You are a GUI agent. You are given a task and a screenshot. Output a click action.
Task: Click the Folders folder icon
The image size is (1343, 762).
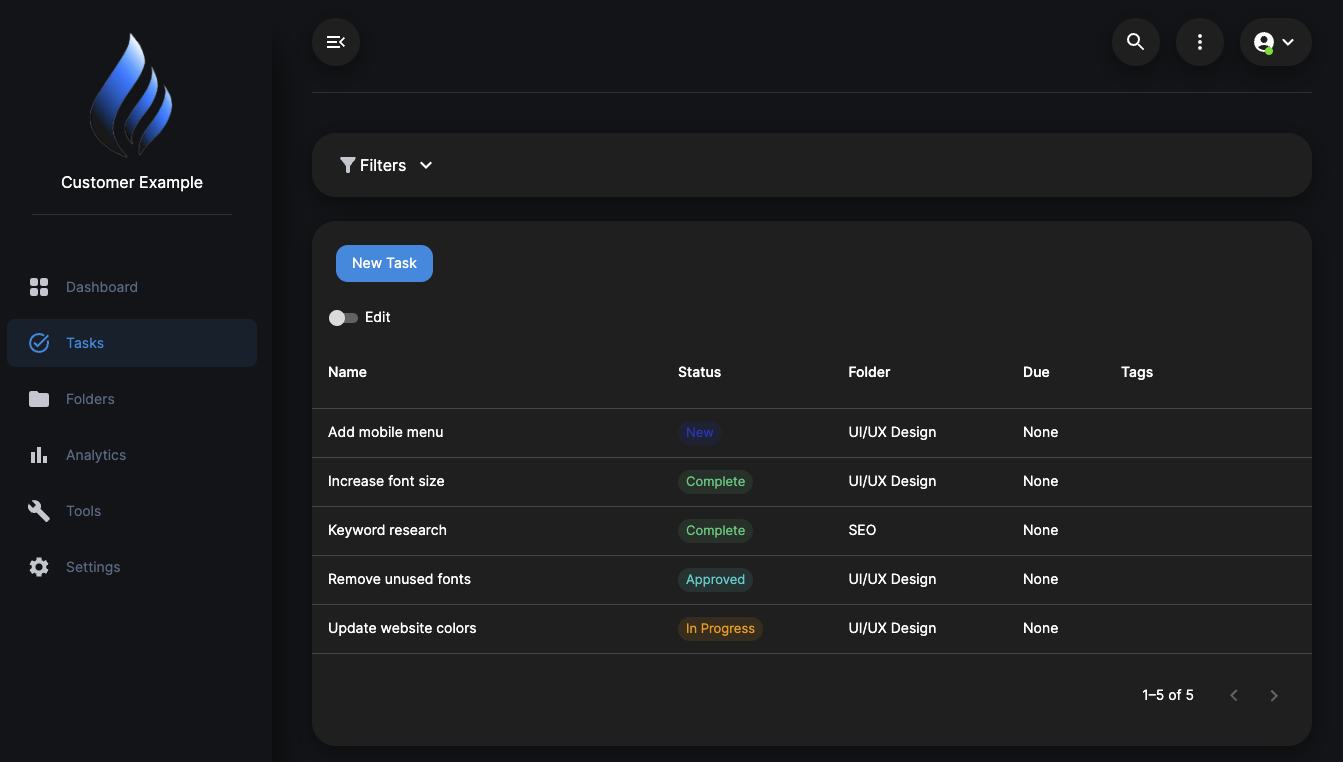[39, 399]
